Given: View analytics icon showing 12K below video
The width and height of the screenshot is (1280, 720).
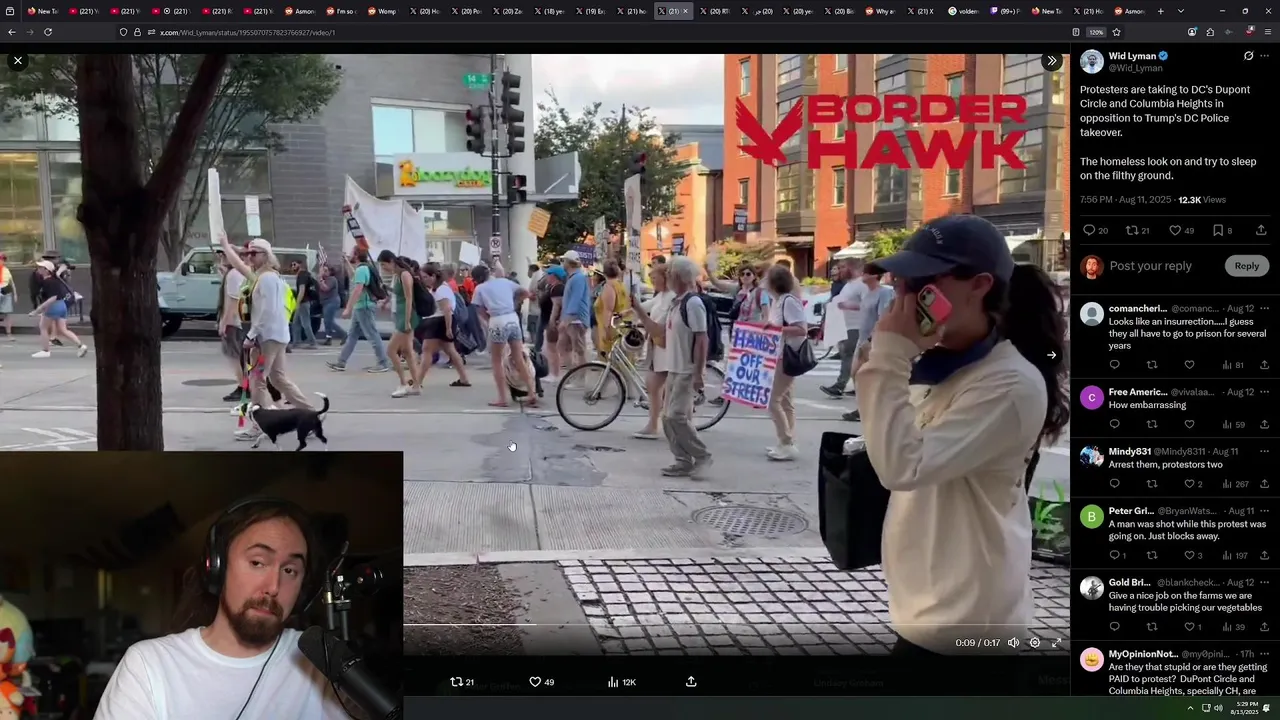Looking at the screenshot, I should [621, 682].
